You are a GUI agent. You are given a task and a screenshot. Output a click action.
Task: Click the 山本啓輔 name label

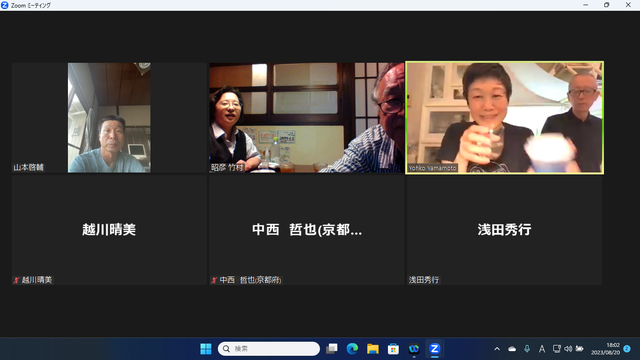pyautogui.click(x=29, y=167)
